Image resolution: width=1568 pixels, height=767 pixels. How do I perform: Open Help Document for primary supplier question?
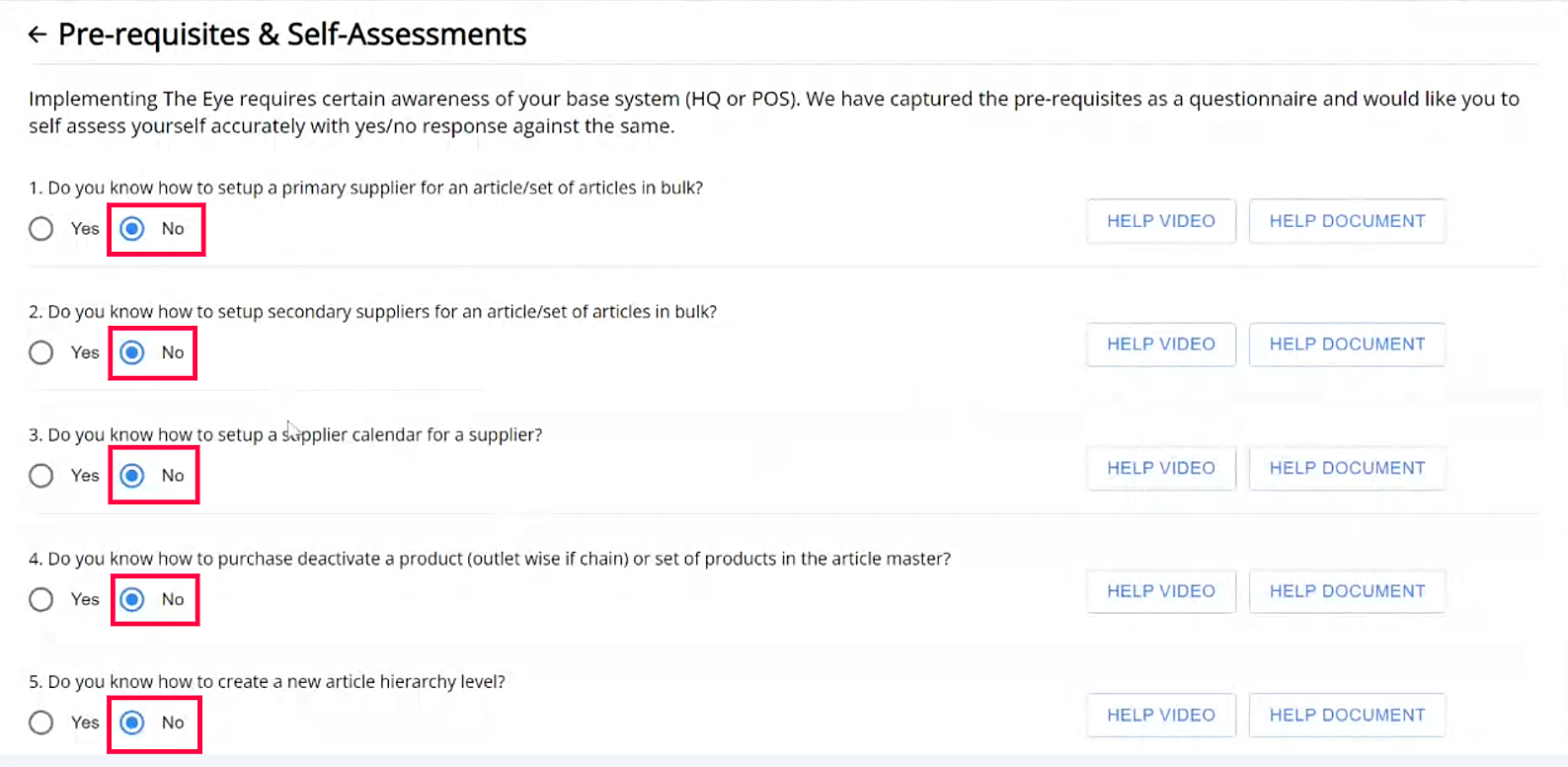1347,221
